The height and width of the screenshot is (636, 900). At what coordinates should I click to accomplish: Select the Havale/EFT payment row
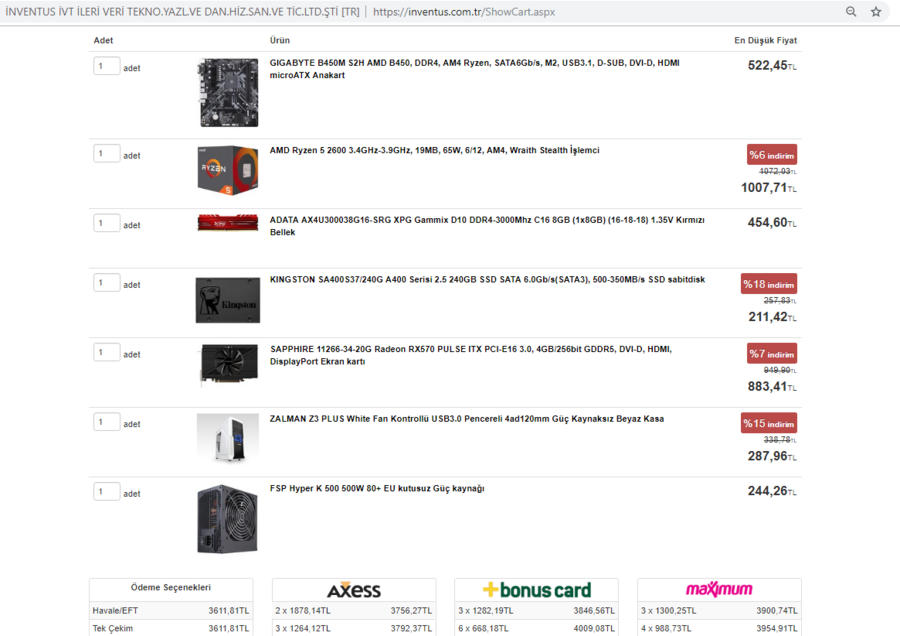[x=170, y=611]
